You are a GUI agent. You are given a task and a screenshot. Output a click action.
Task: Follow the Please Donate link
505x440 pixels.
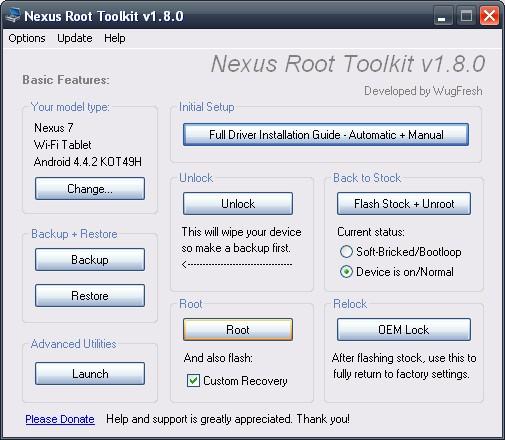[60, 419]
